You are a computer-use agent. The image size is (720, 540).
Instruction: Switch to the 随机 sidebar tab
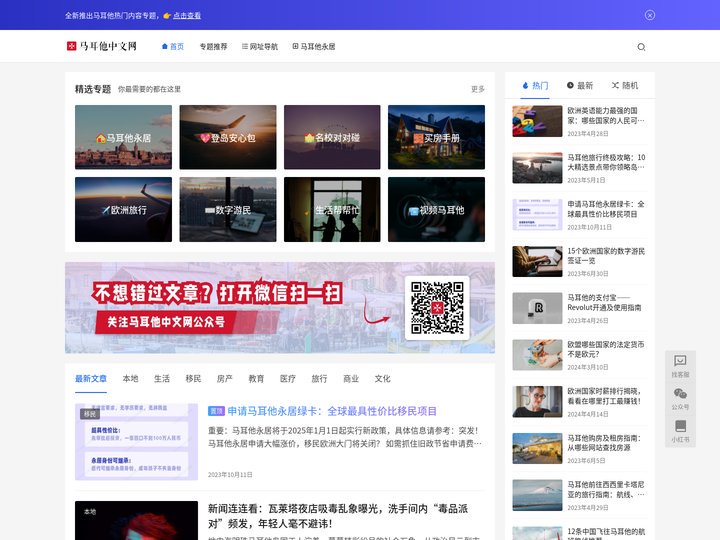624,85
